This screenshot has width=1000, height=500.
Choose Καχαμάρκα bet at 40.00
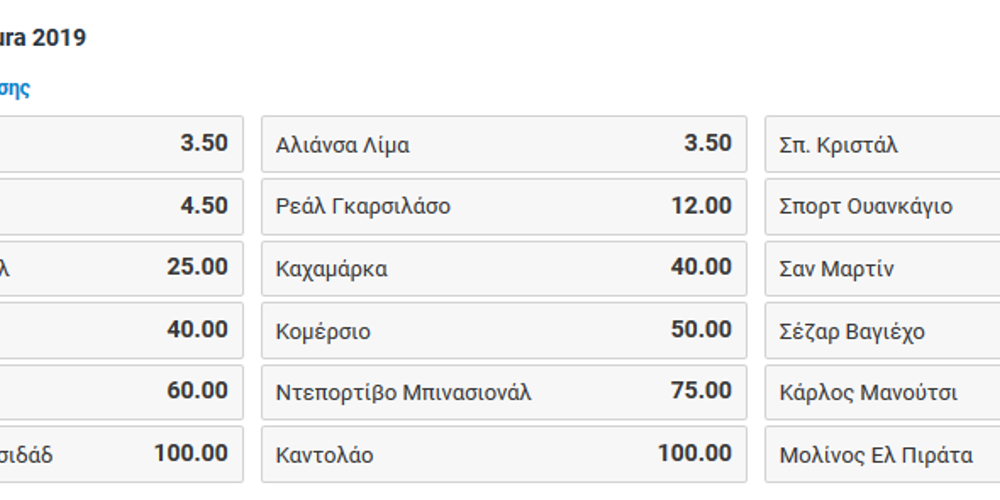pos(504,268)
